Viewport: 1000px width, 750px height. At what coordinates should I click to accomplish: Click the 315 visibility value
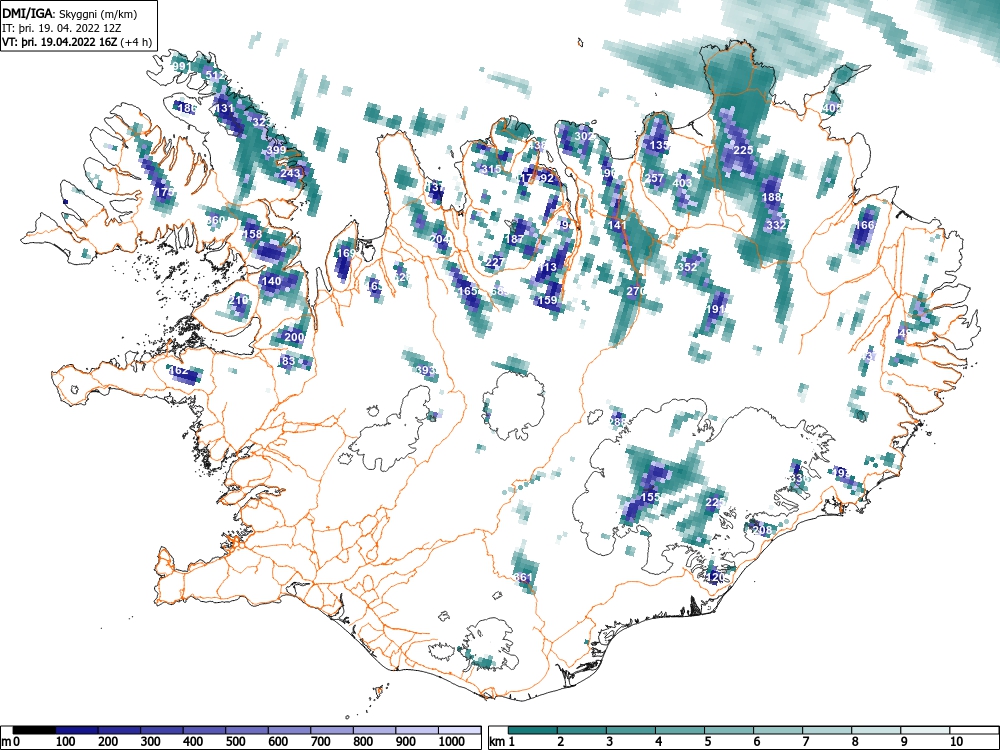tap(490, 169)
